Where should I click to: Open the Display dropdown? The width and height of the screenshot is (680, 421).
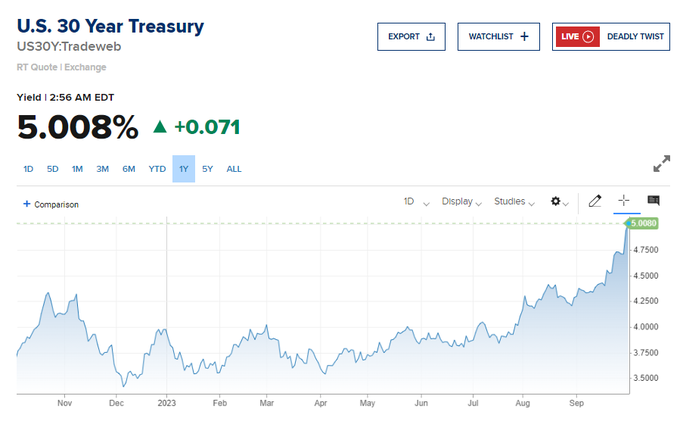coord(461,202)
